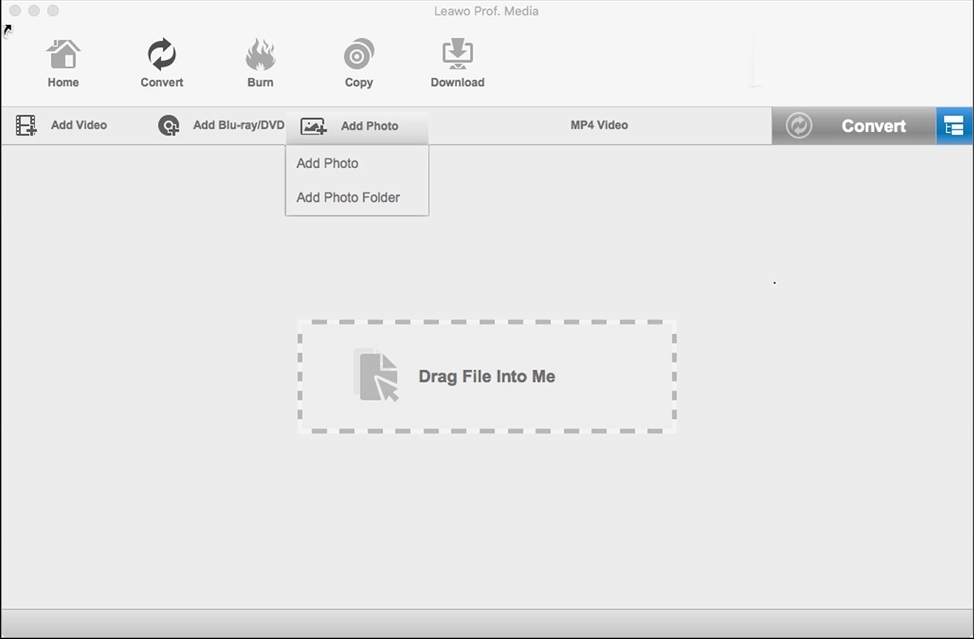Click the large Convert button text
Viewport: 974px width, 640px height.
click(873, 126)
